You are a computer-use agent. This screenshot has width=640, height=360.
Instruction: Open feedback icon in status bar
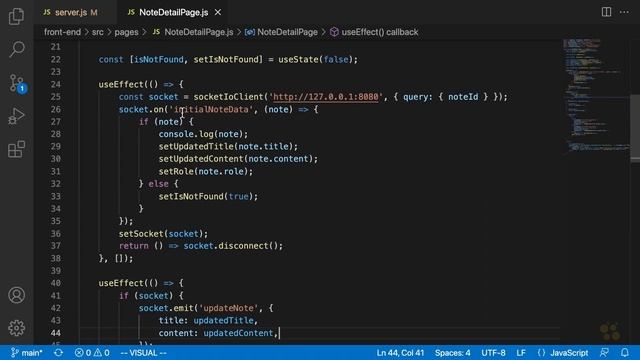click(x=604, y=353)
